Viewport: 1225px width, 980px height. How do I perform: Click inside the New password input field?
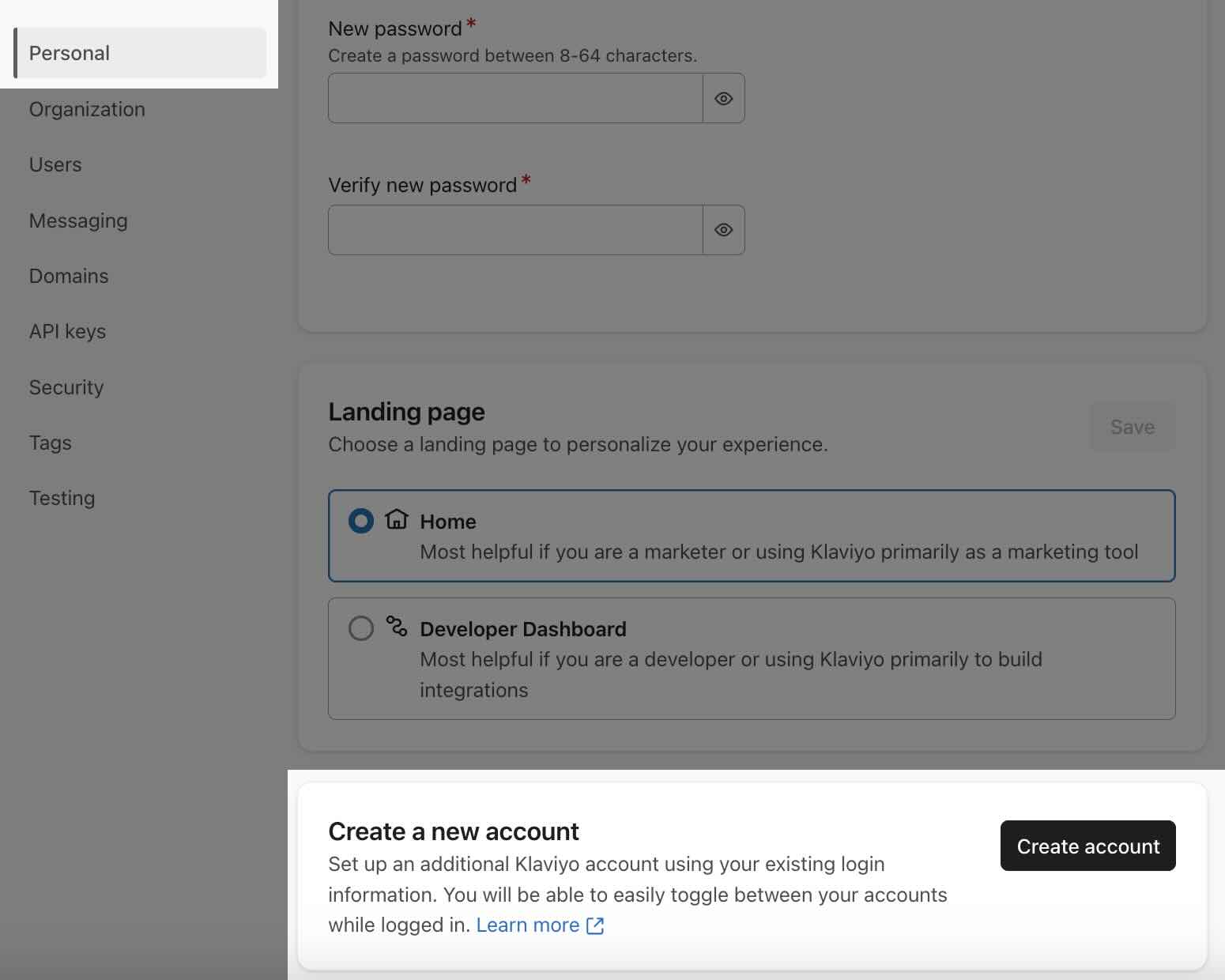[514, 98]
